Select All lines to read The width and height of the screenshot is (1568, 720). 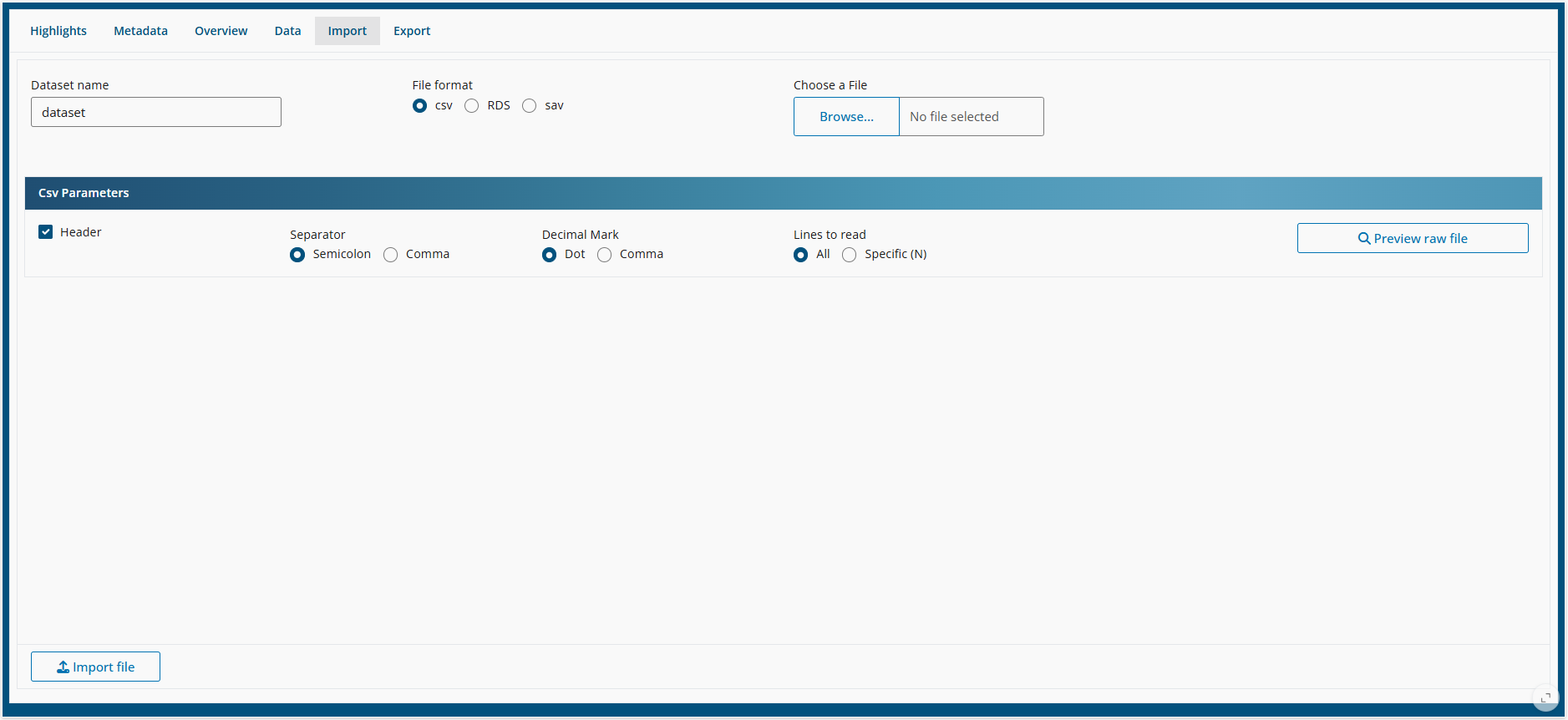tap(801, 255)
